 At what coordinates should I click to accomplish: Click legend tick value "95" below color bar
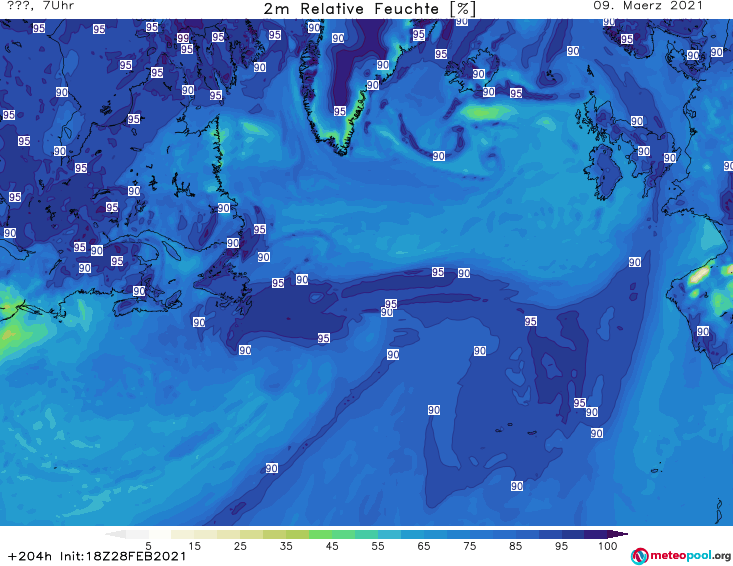tap(561, 546)
